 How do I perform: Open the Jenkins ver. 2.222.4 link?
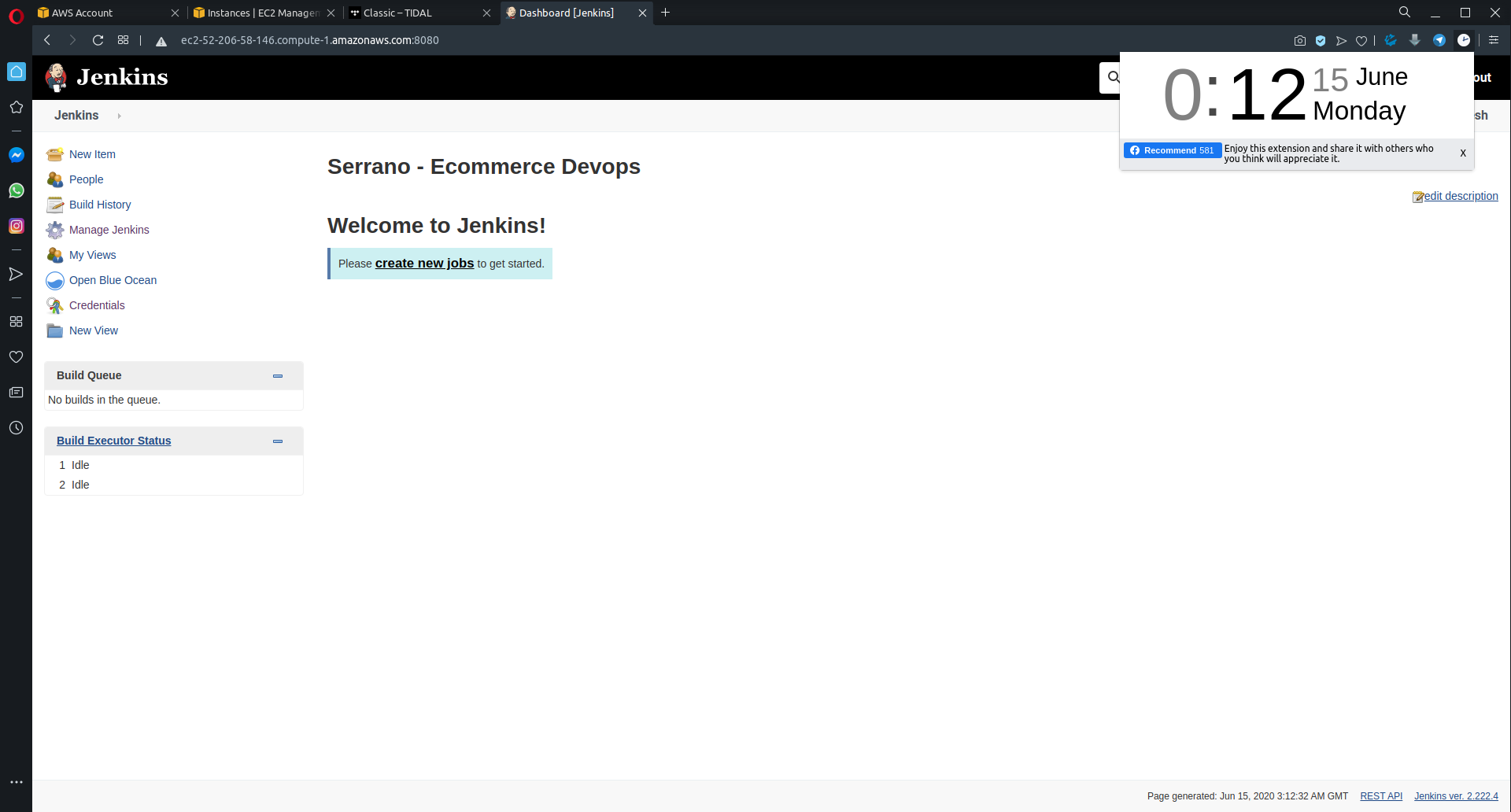coord(1456,796)
